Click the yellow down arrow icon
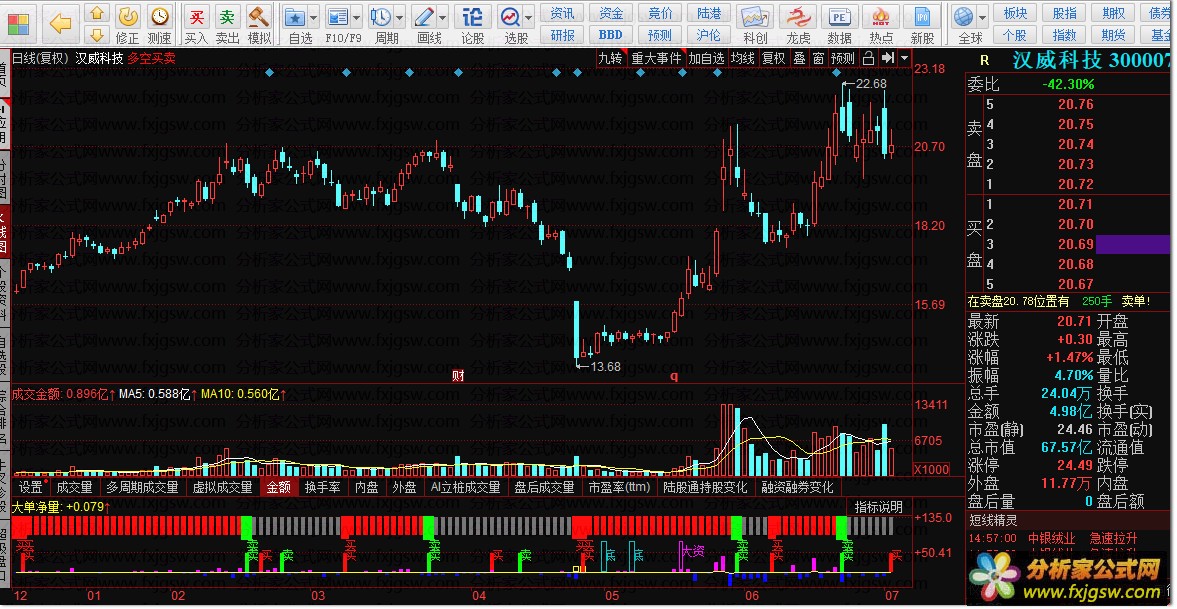The width and height of the screenshot is (1177, 609). (97, 35)
